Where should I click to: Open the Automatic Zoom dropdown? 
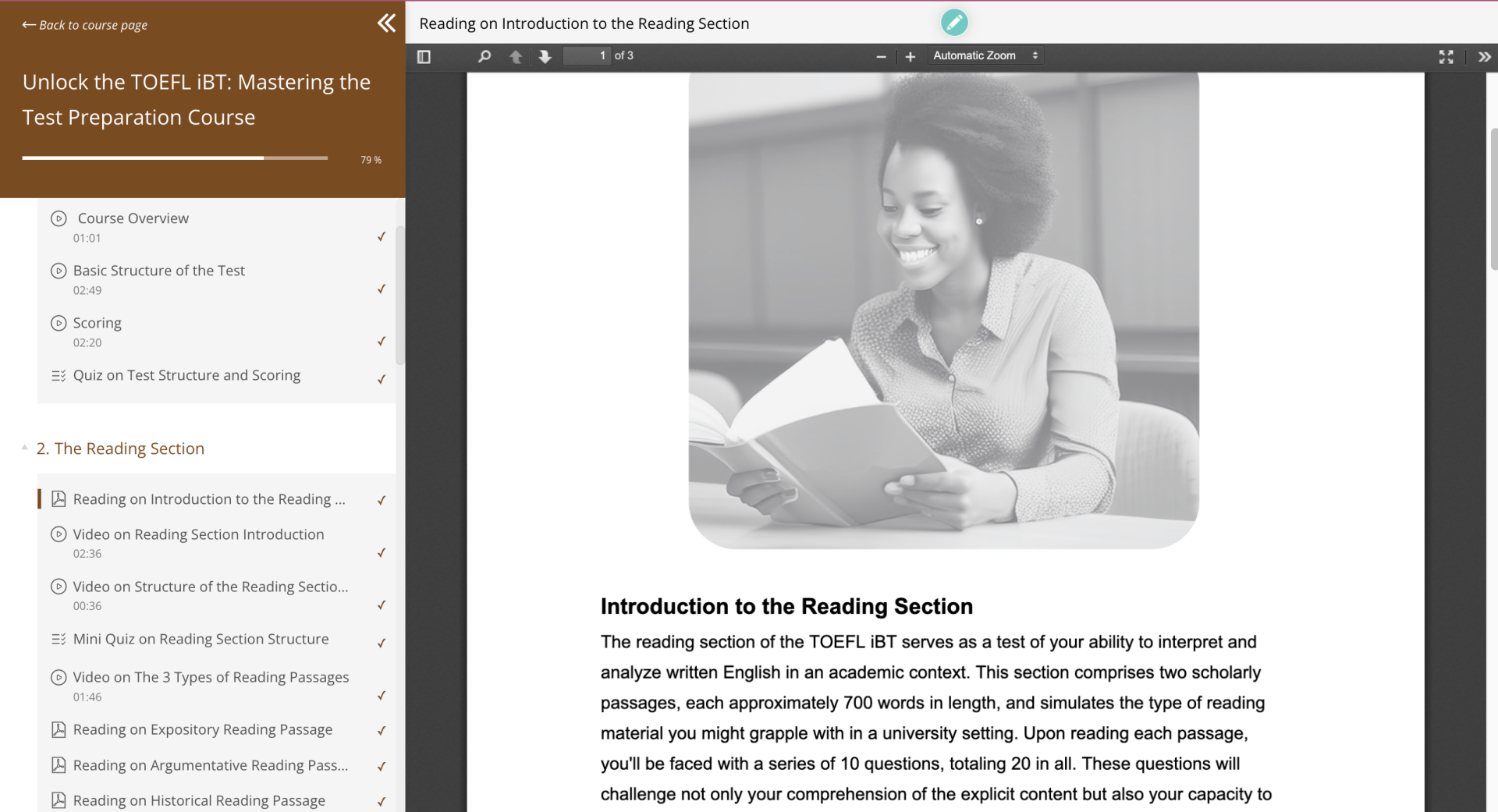[x=985, y=55]
